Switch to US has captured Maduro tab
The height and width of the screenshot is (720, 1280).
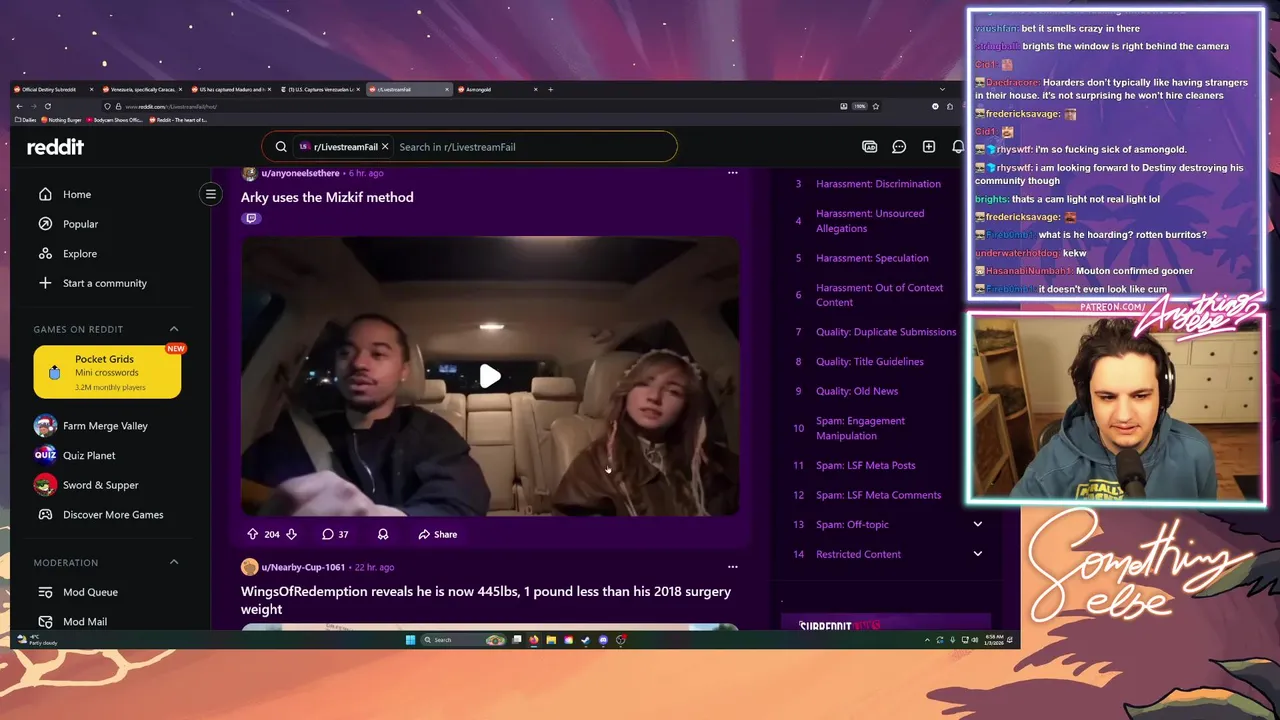coord(232,89)
